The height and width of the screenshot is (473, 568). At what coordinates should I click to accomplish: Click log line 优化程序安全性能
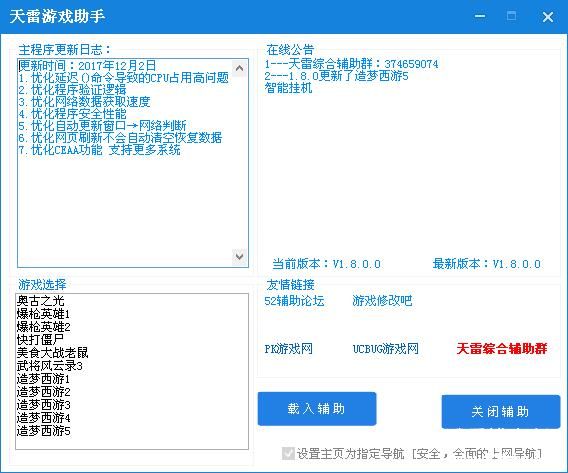72,114
